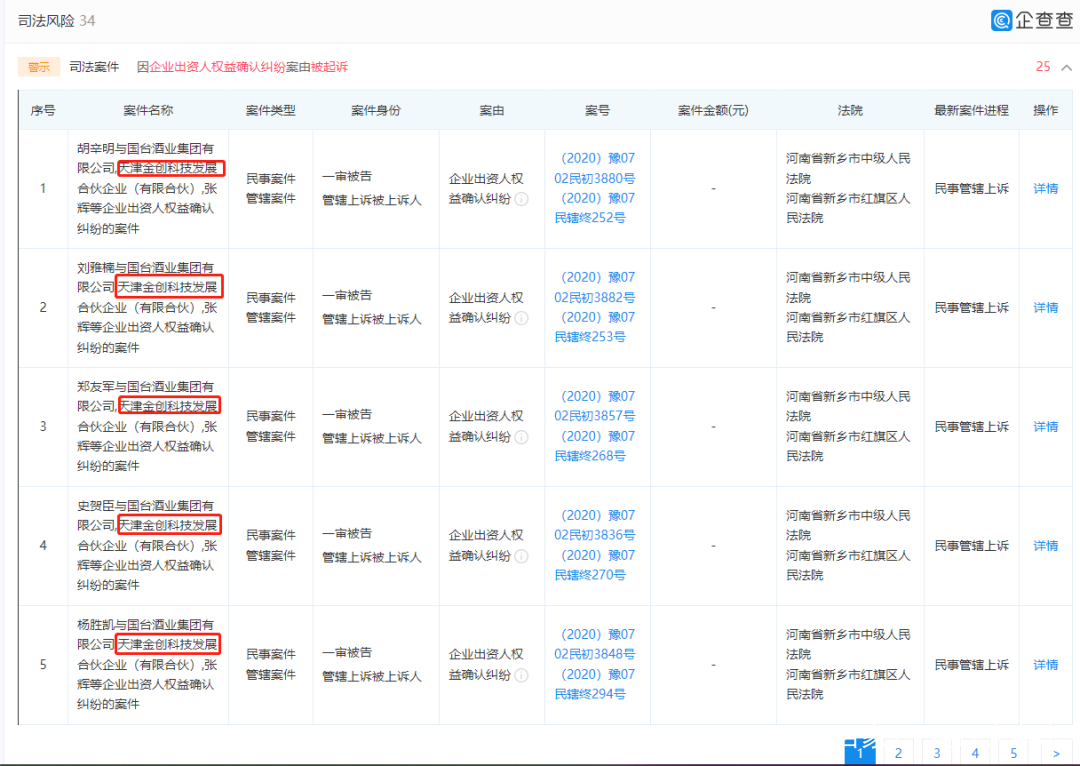Go to page 3 of results
The image size is (1080, 766).
pyautogui.click(x=937, y=753)
